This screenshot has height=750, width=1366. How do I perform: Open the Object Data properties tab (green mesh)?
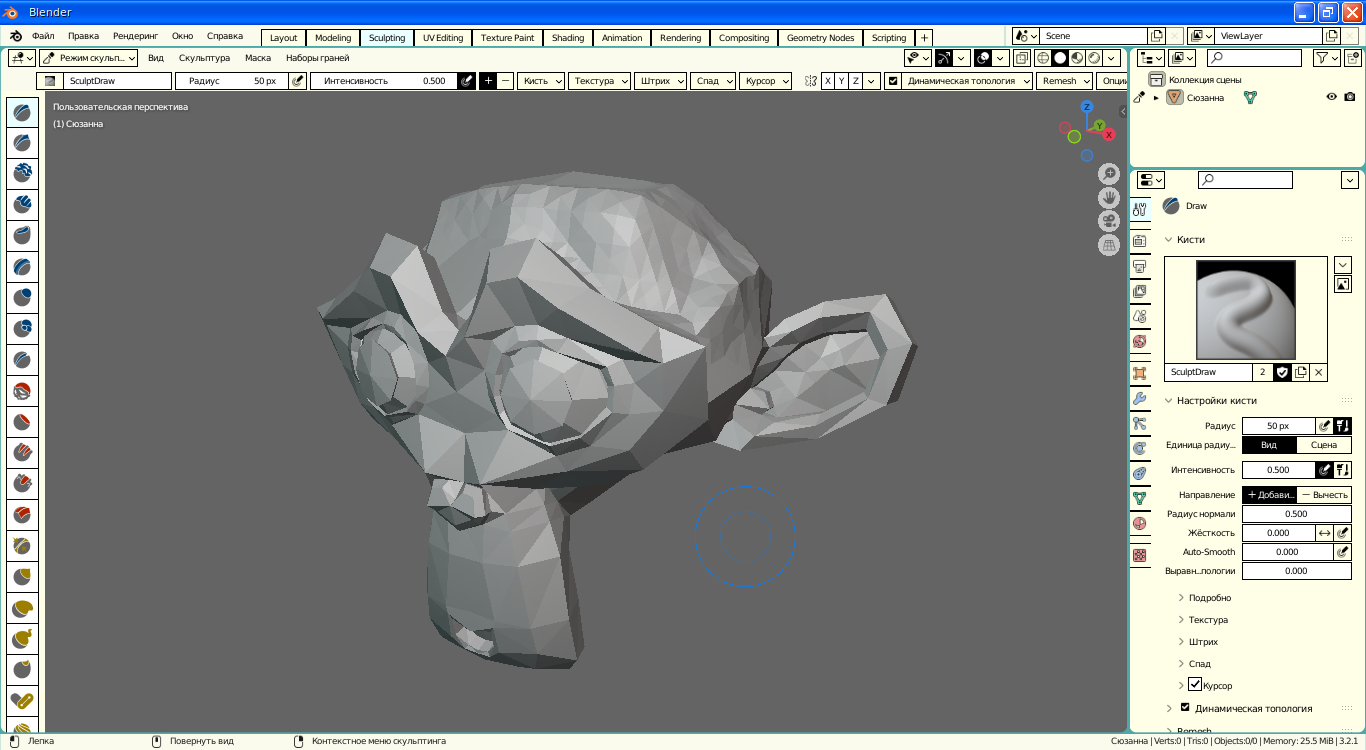(x=1140, y=497)
